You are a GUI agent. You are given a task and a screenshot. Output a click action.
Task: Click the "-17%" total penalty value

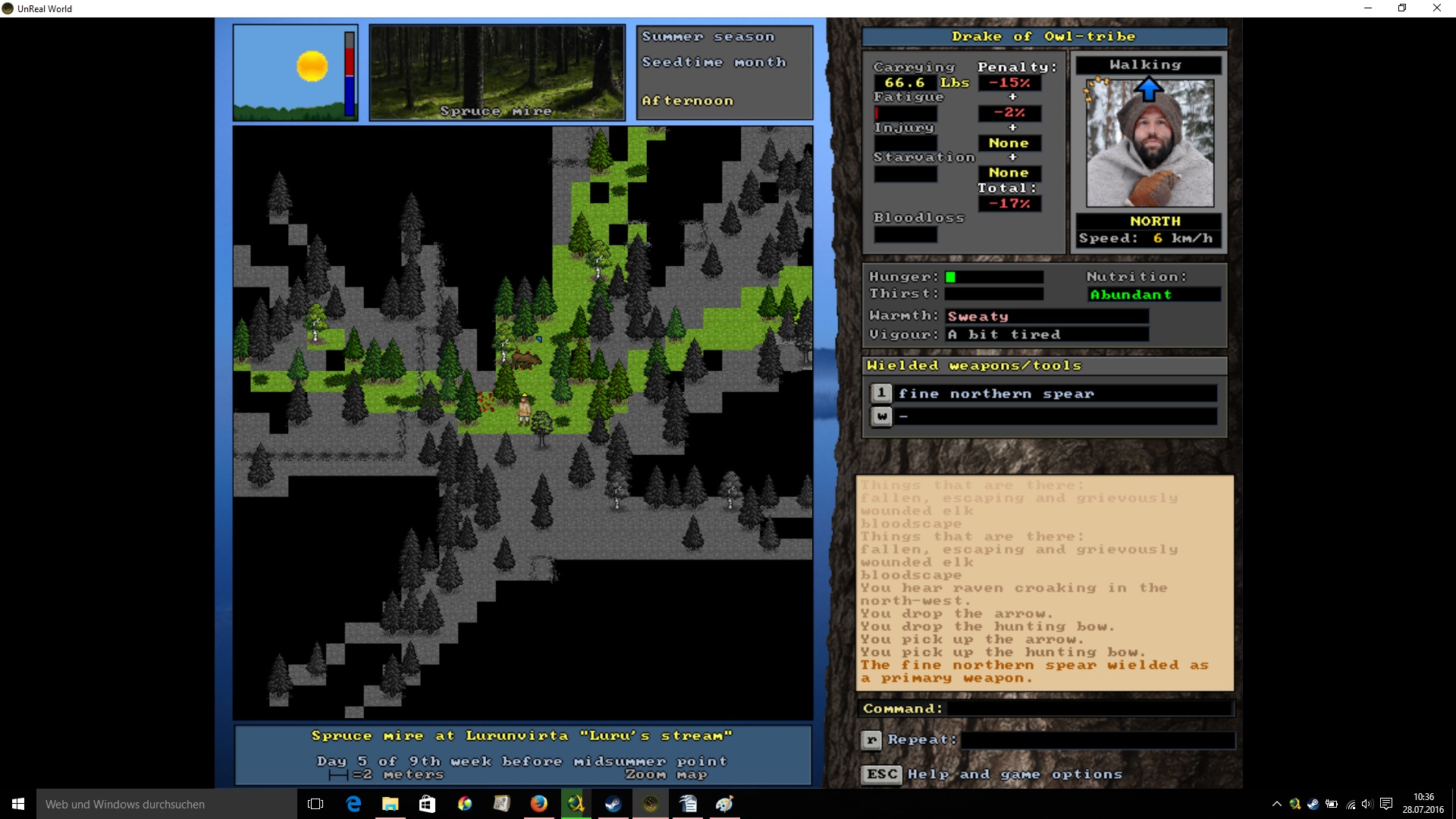coord(1009,203)
